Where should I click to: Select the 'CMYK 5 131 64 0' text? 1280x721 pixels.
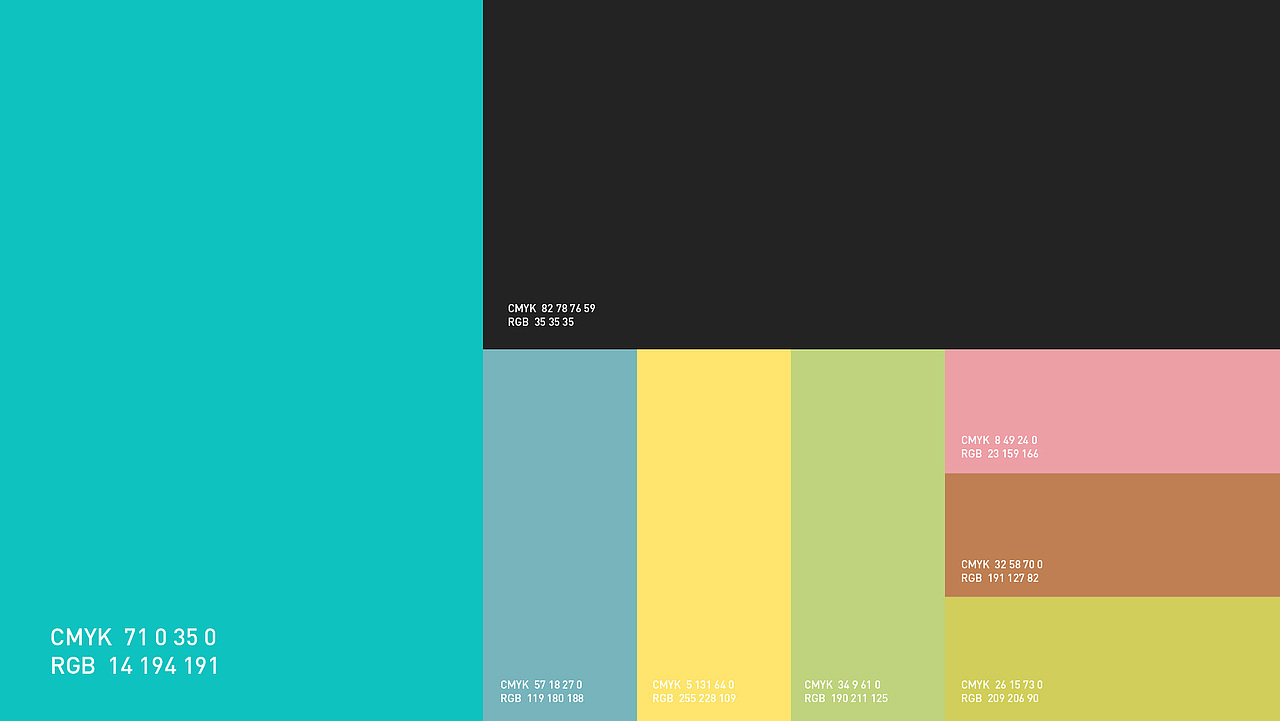tap(693, 685)
